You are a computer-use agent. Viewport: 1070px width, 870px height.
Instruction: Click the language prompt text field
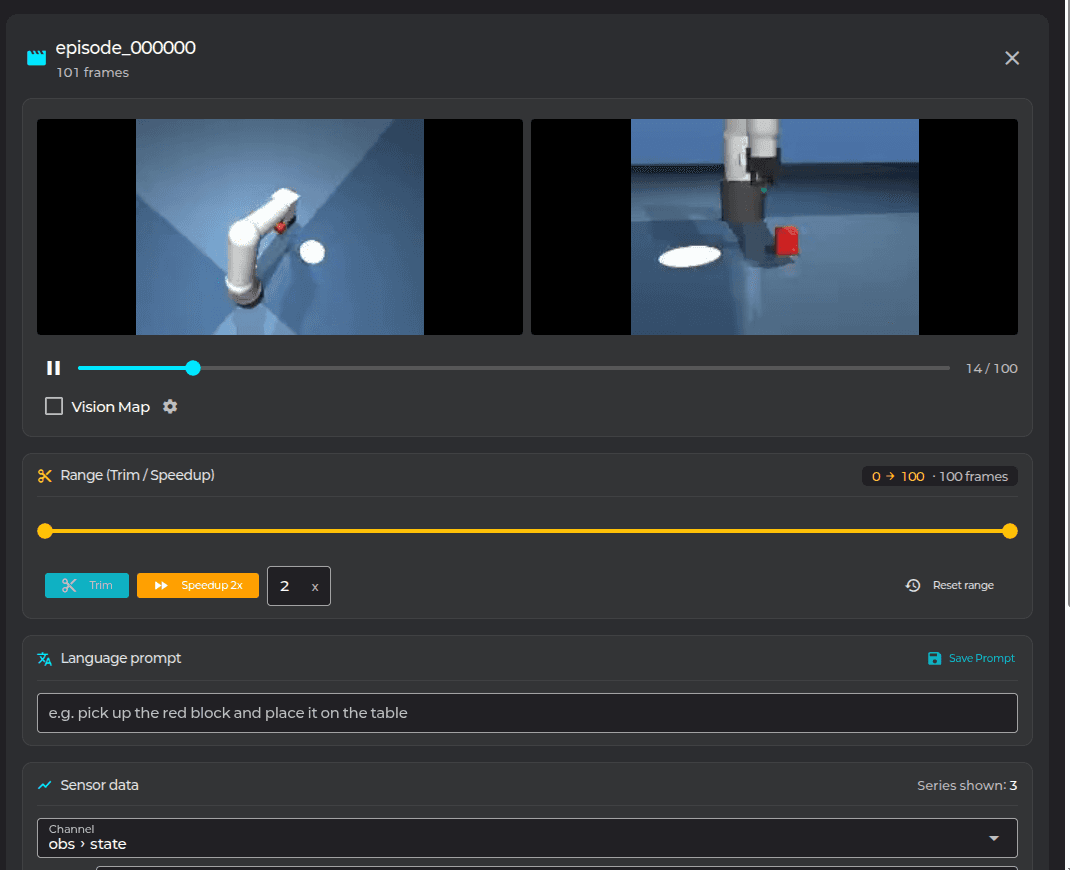527,713
